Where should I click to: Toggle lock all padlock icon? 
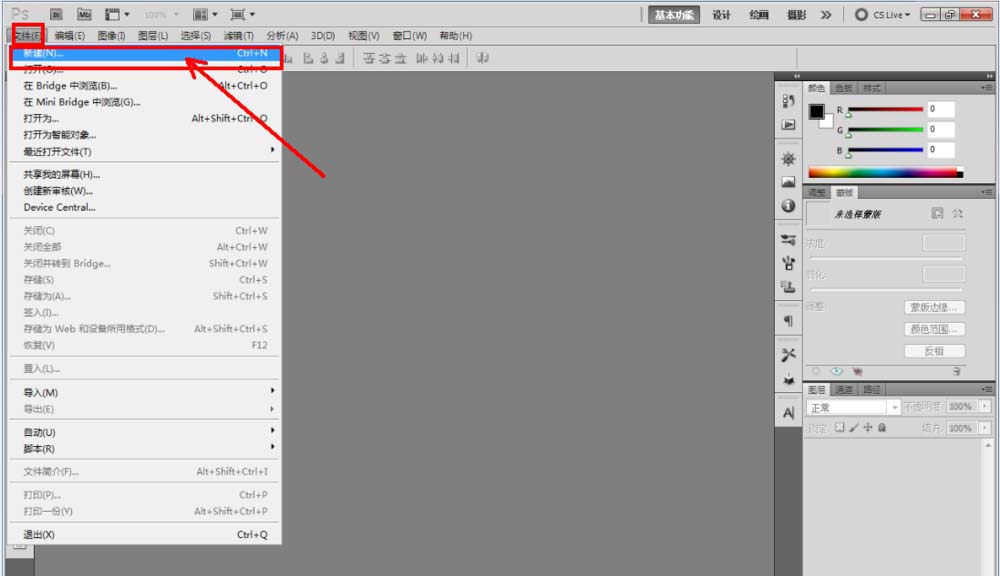click(882, 427)
